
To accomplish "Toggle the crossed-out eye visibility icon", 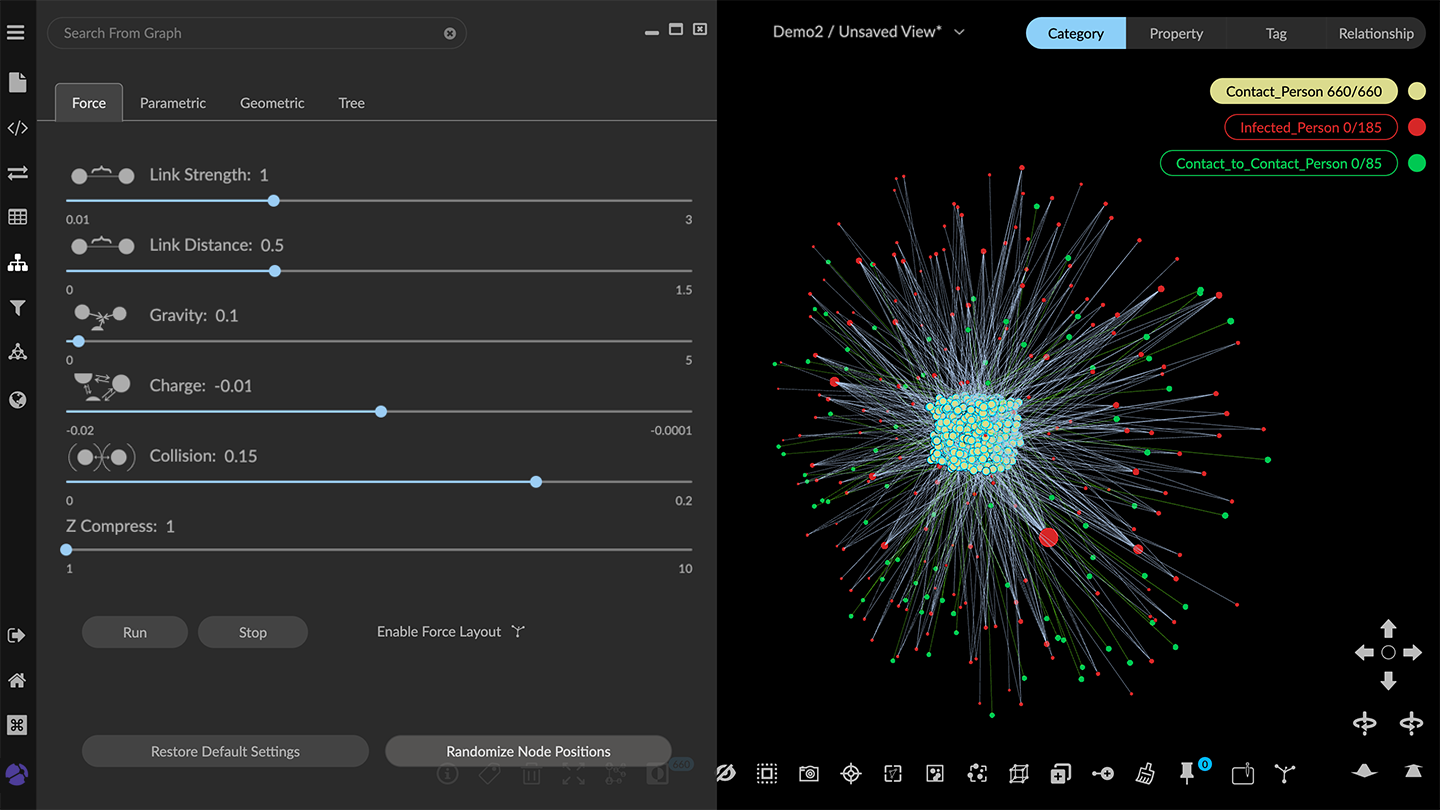I will click(726, 773).
